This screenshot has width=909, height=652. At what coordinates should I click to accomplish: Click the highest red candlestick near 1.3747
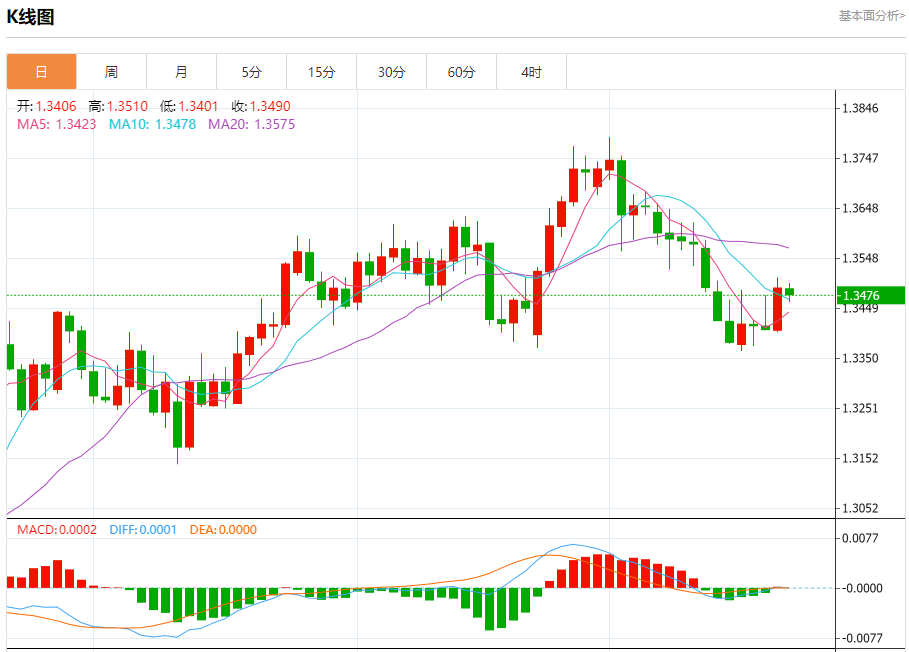[609, 165]
